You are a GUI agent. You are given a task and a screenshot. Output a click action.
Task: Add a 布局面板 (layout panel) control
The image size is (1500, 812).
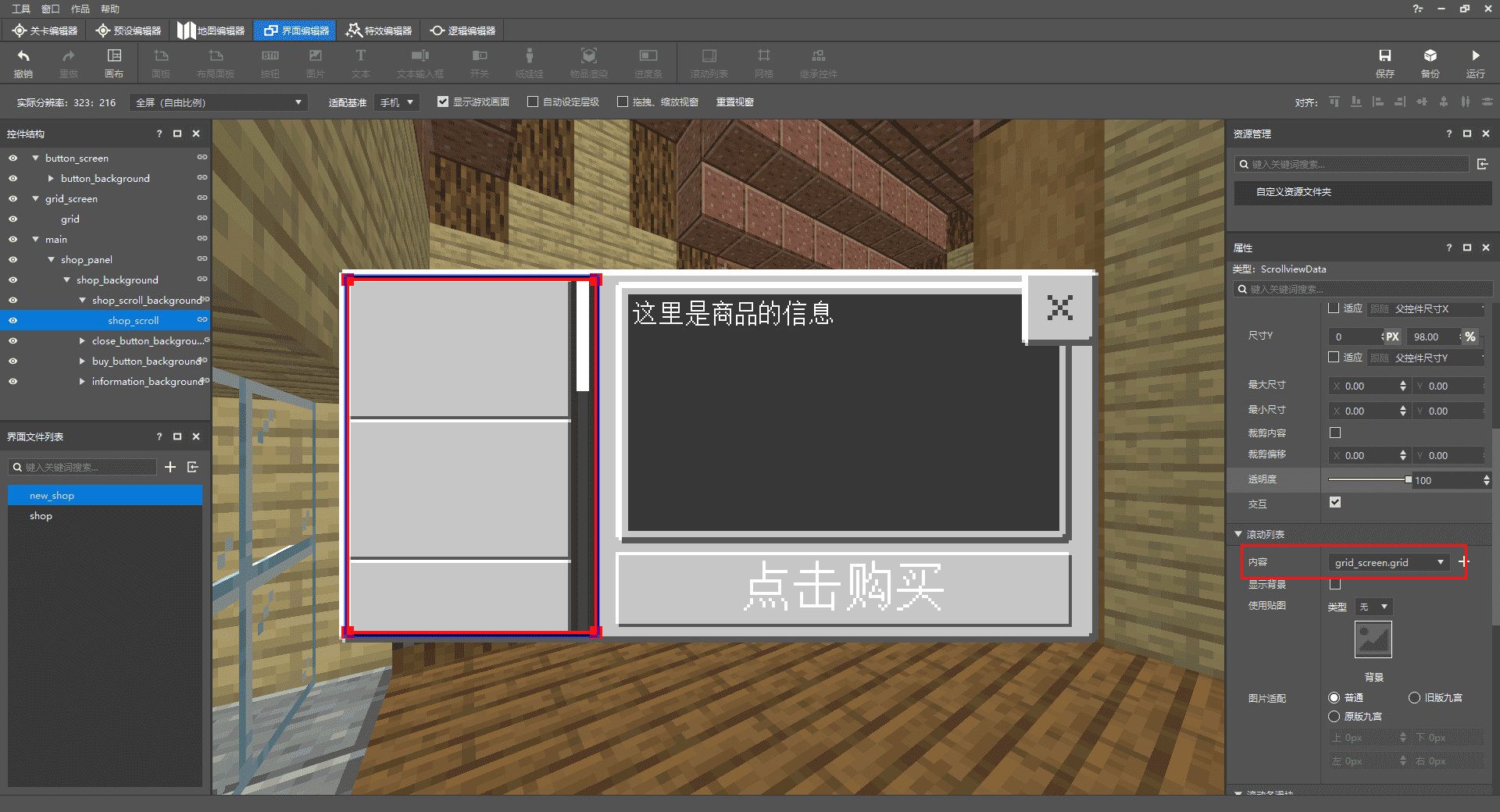(x=216, y=62)
